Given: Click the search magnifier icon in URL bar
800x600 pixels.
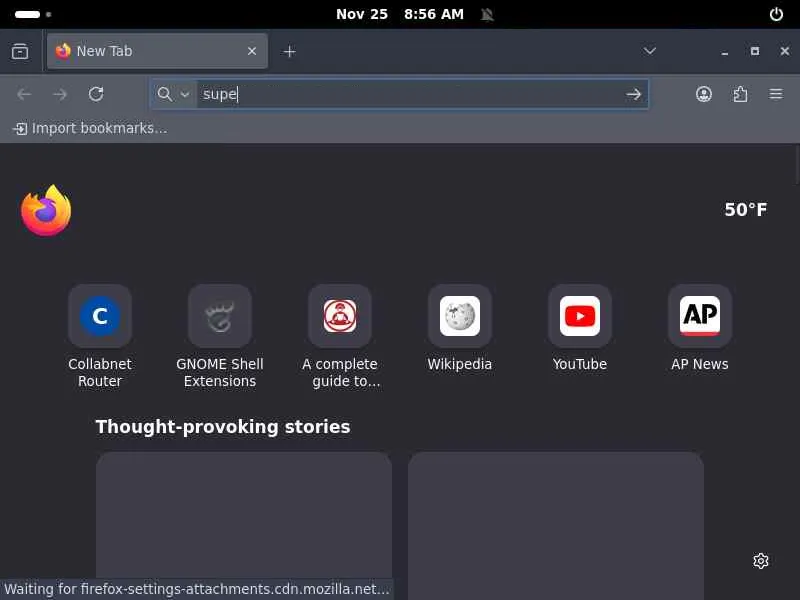Looking at the screenshot, I should 164,94.
